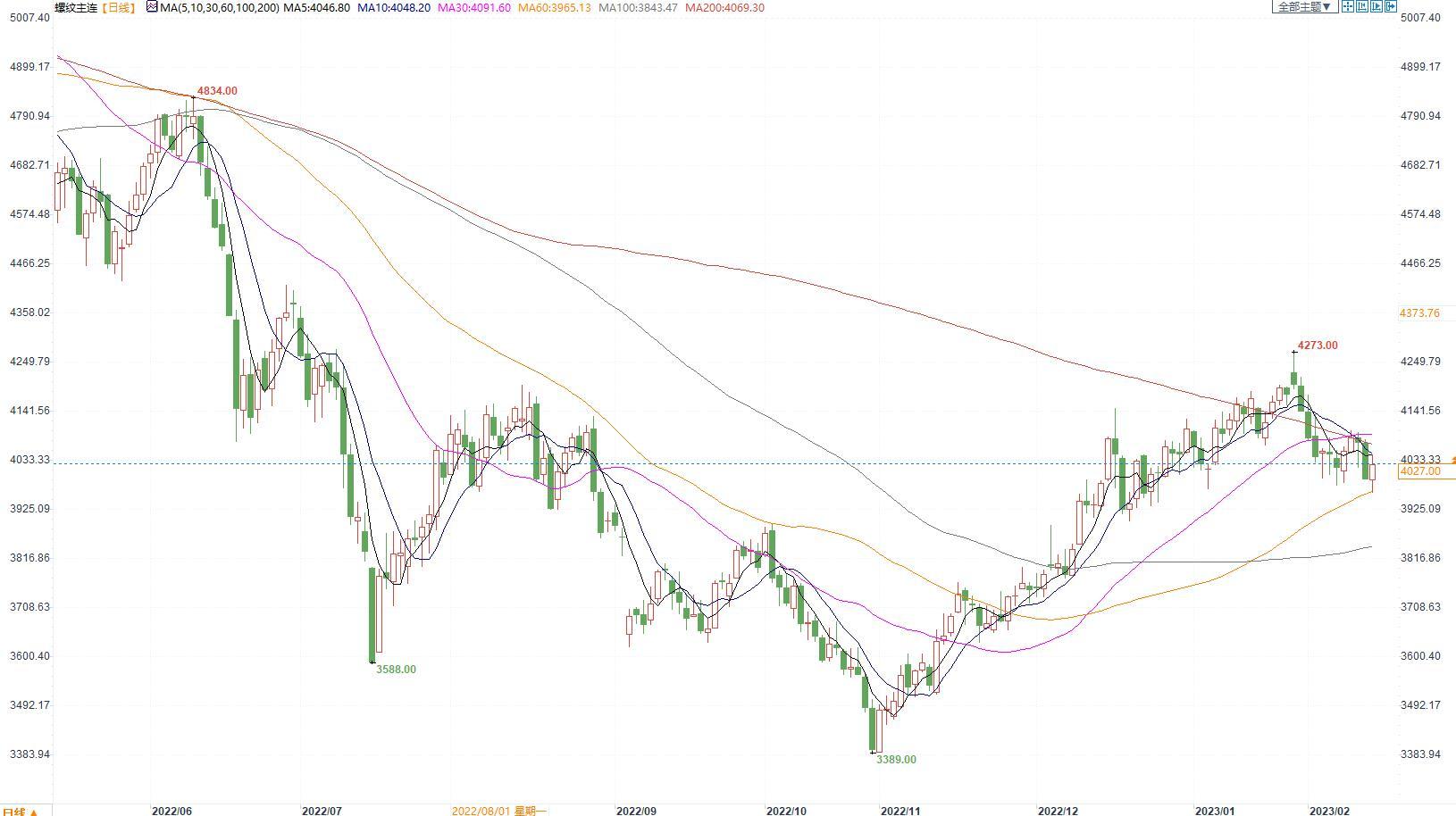Click the play-forward chart icon
1456x816 pixels.
(x=1377, y=7)
